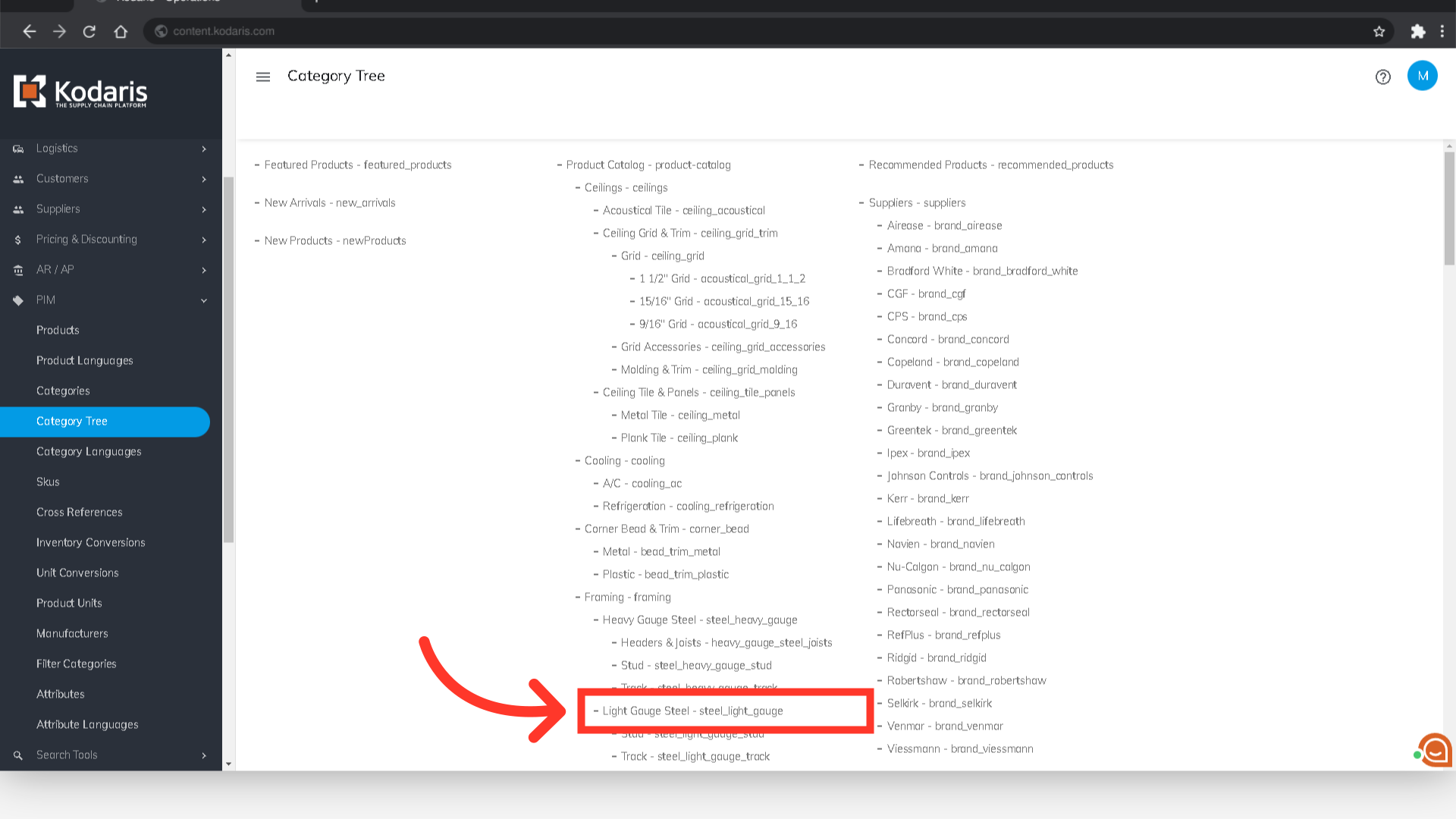The width and height of the screenshot is (1456, 819).
Task: Click the browser reload icon
Action: coord(89,31)
